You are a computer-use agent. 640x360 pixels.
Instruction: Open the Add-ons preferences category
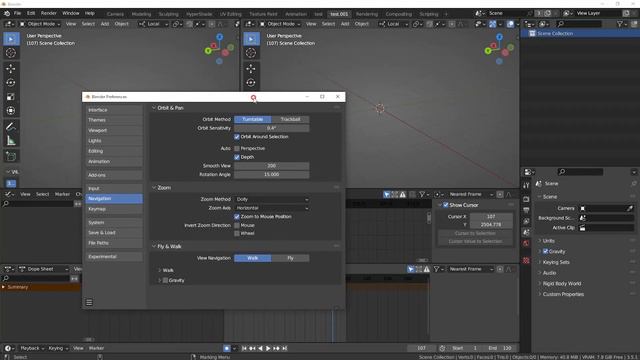114,175
